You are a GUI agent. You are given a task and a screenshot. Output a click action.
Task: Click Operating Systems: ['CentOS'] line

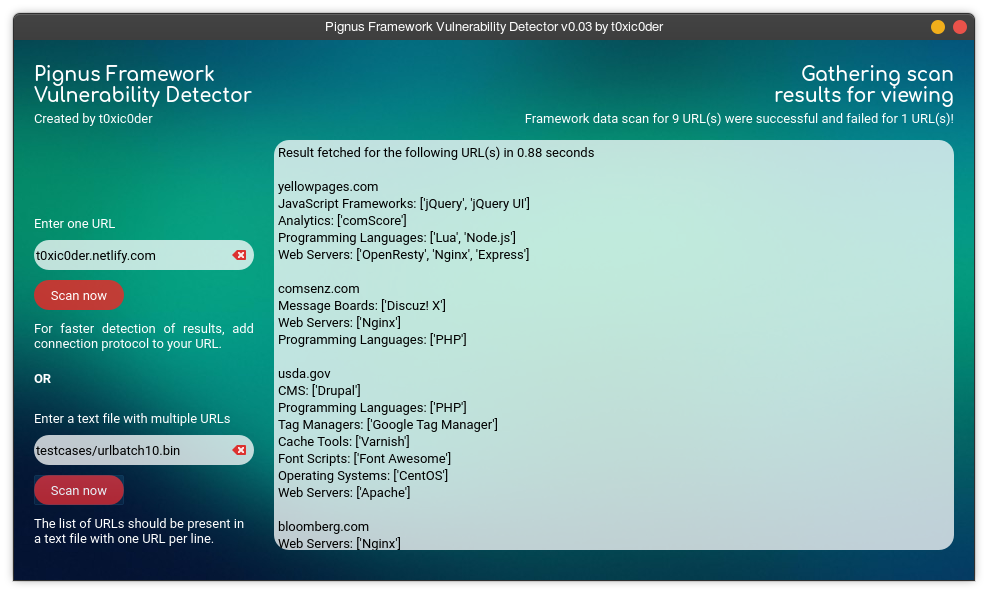pos(363,476)
